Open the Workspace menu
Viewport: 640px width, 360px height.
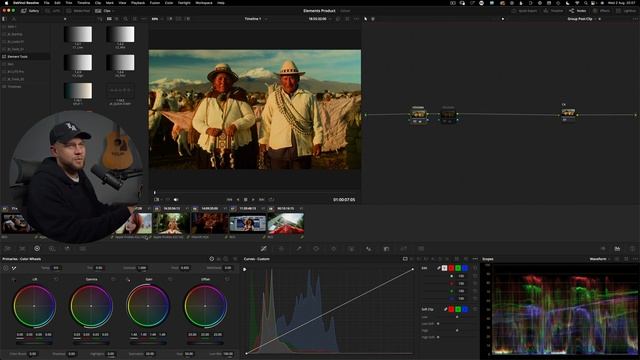(x=204, y=2)
